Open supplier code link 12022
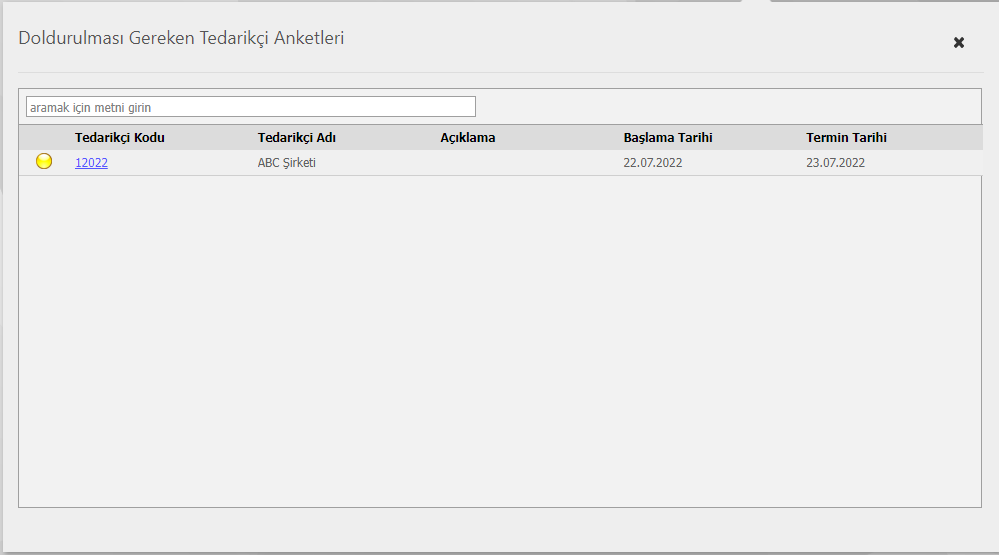 coord(91,163)
